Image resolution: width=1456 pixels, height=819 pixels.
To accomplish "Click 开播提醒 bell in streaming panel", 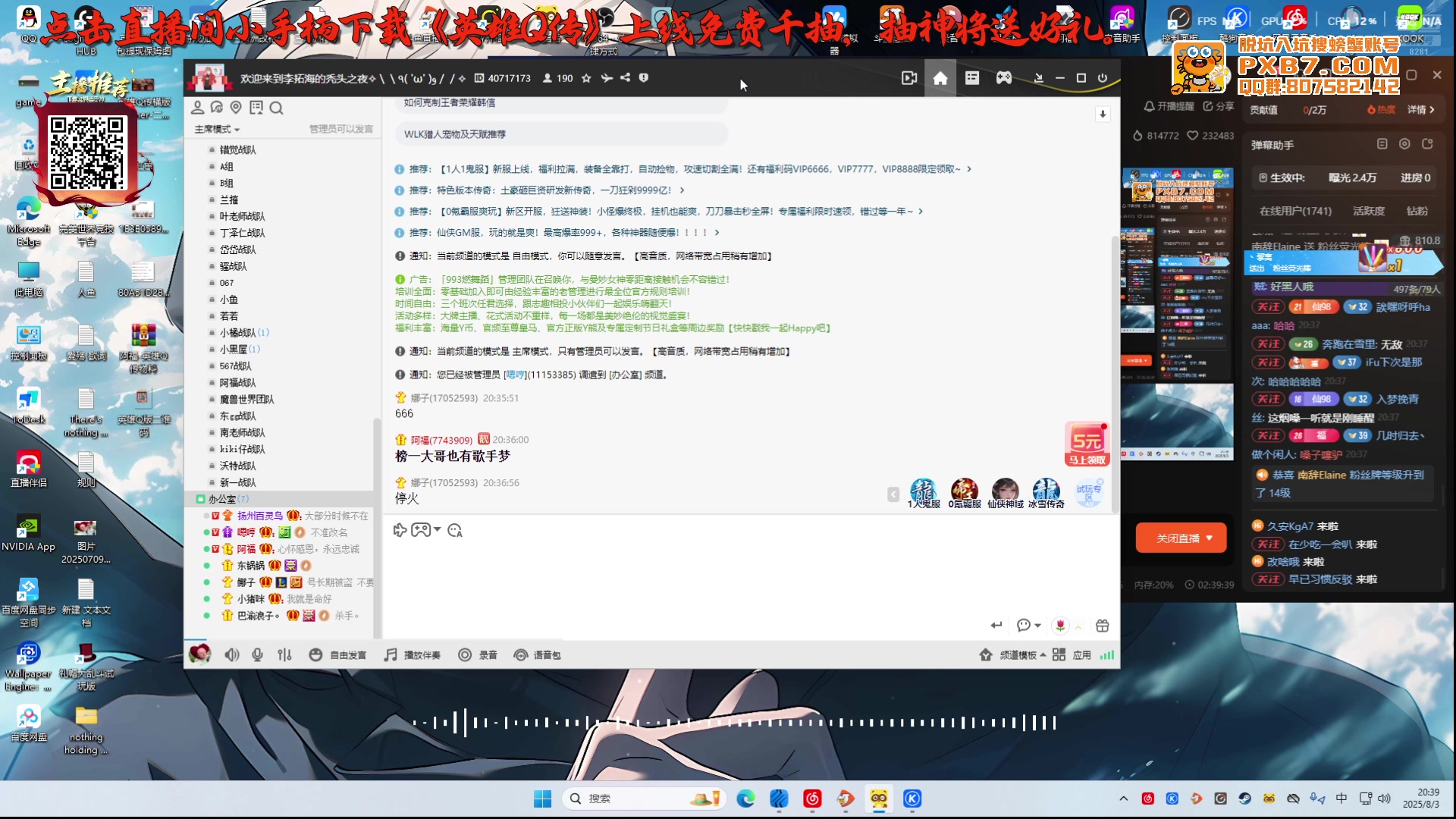I will tap(1169, 106).
